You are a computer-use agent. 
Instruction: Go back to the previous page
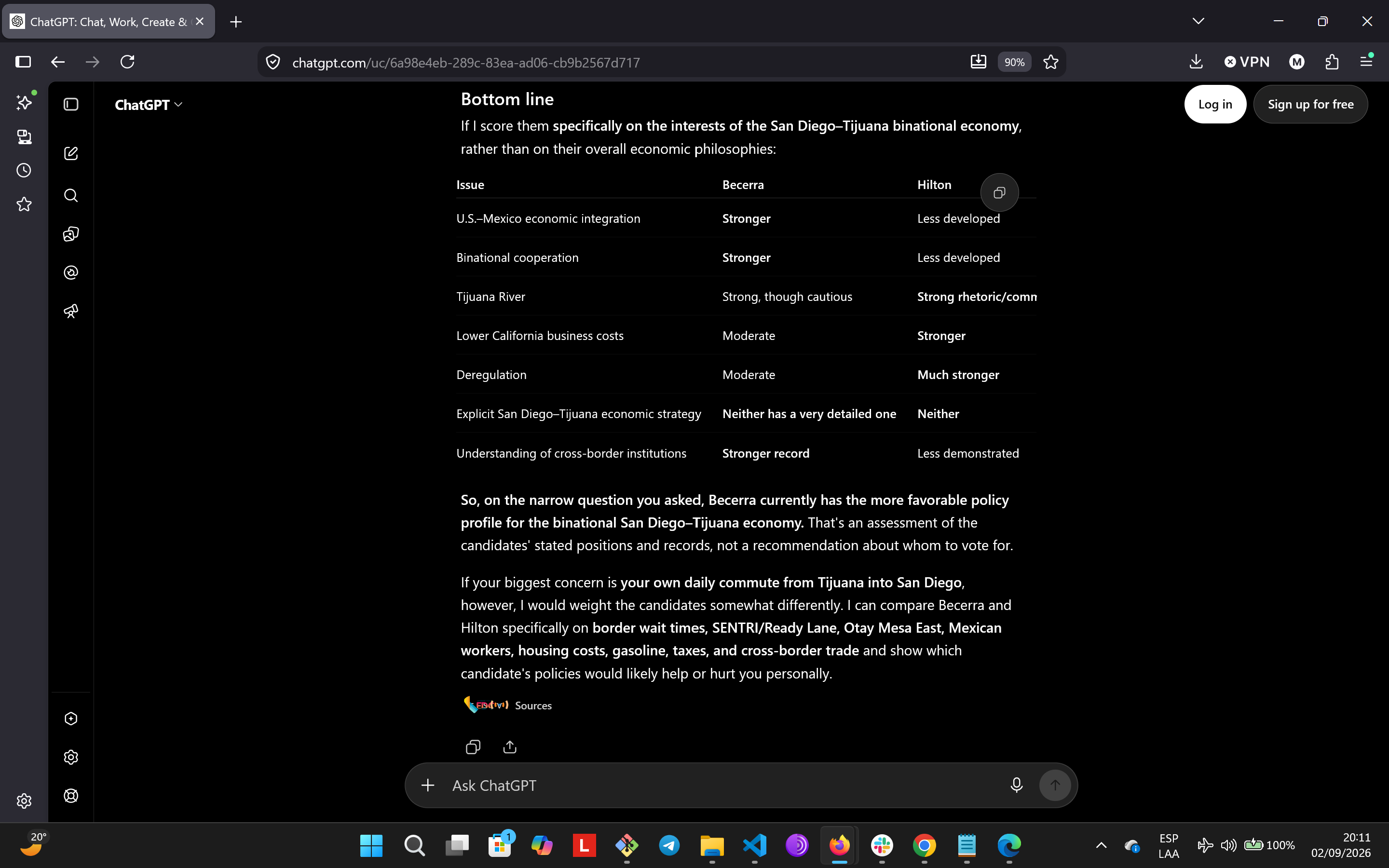(x=58, y=62)
